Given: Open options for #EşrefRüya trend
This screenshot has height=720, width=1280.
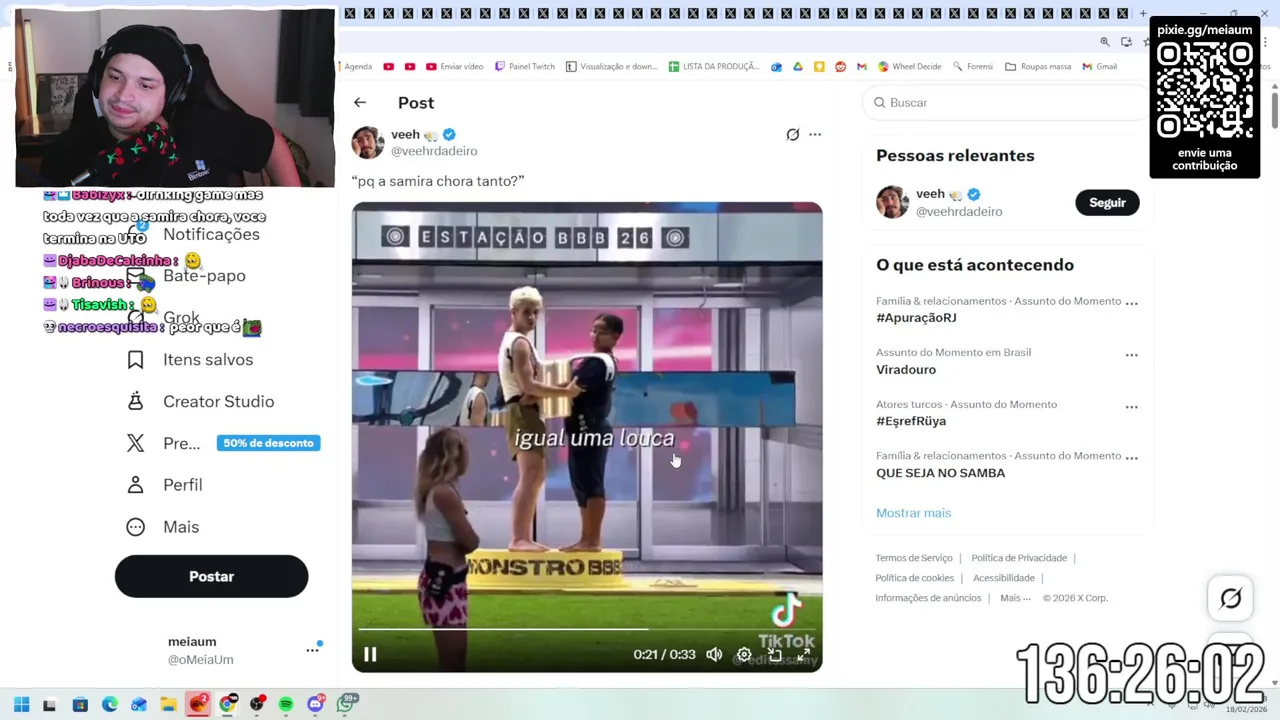Looking at the screenshot, I should click(x=1131, y=406).
